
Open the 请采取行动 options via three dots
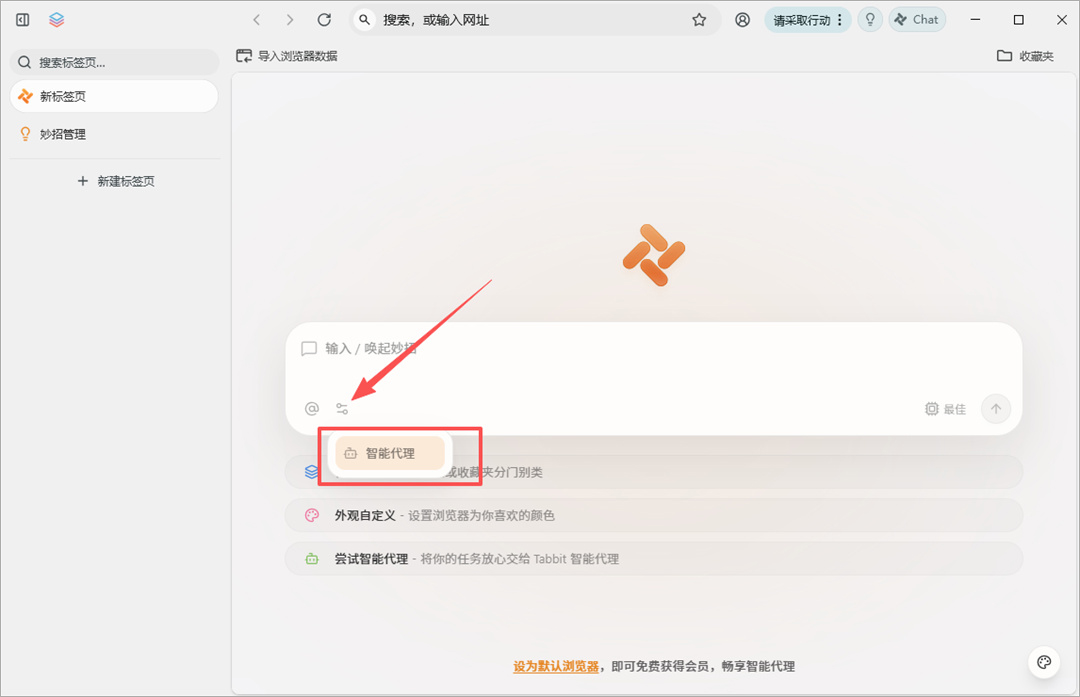point(841,19)
